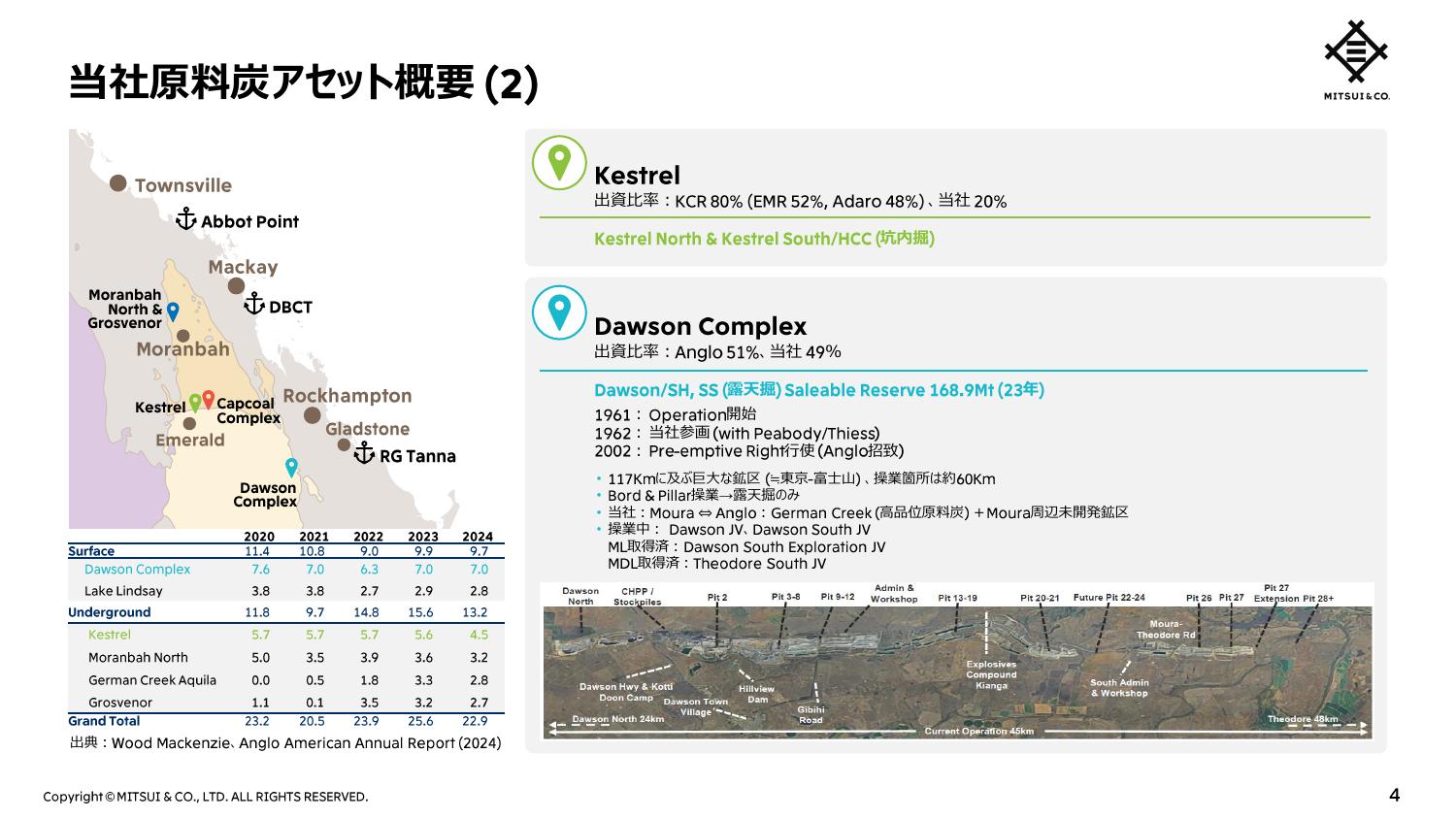Viewport: 1456px width, 819px height.
Task: Click the Theodore 48km label
Action: [1303, 719]
